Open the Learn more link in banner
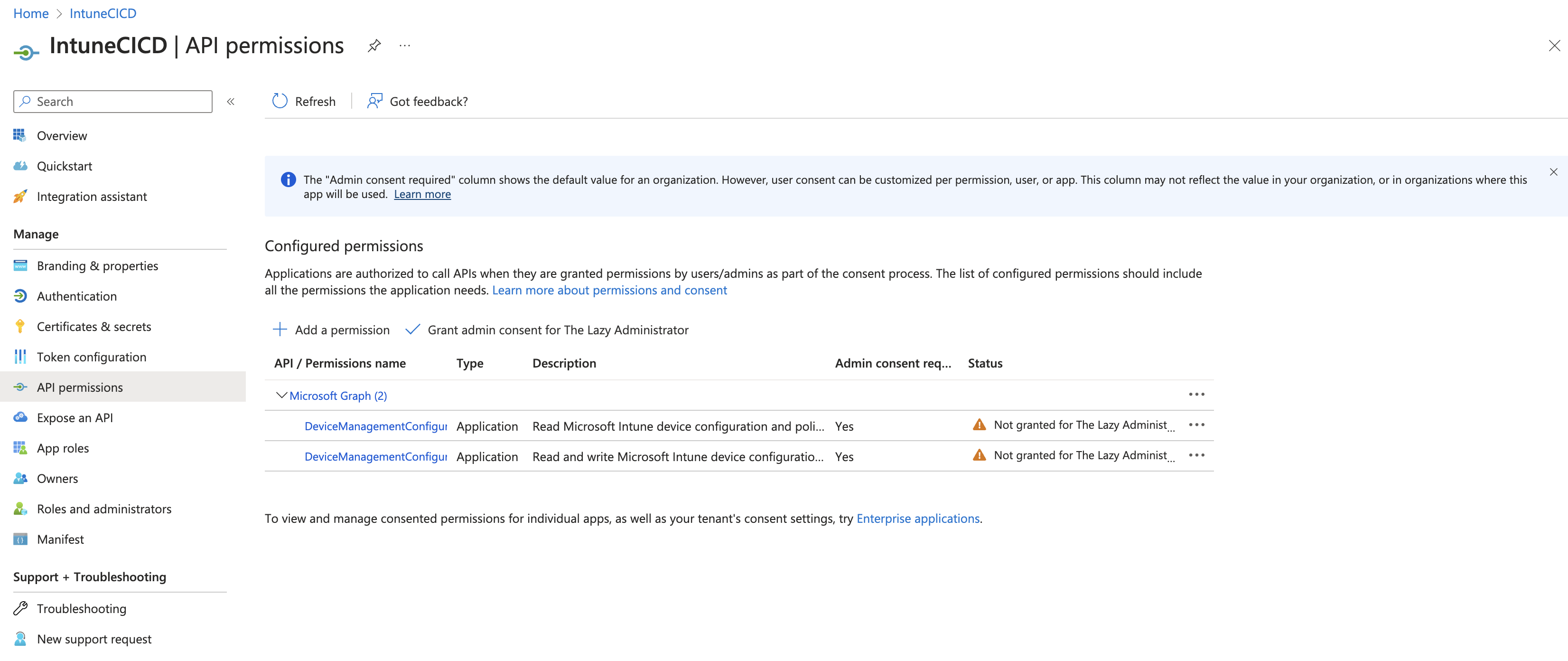 [422, 194]
